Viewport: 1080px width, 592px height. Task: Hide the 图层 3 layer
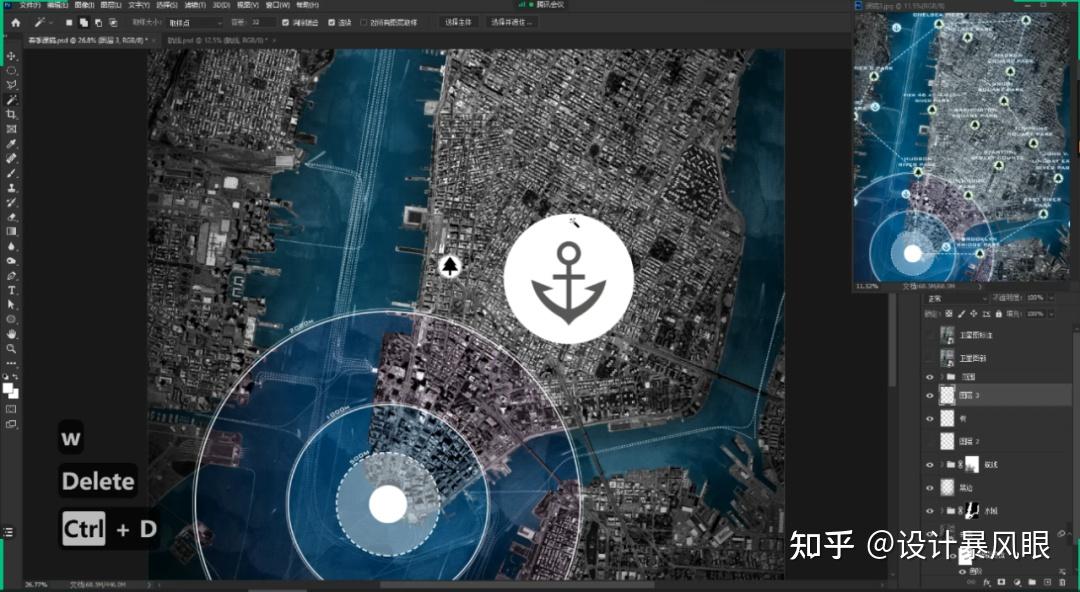point(930,396)
